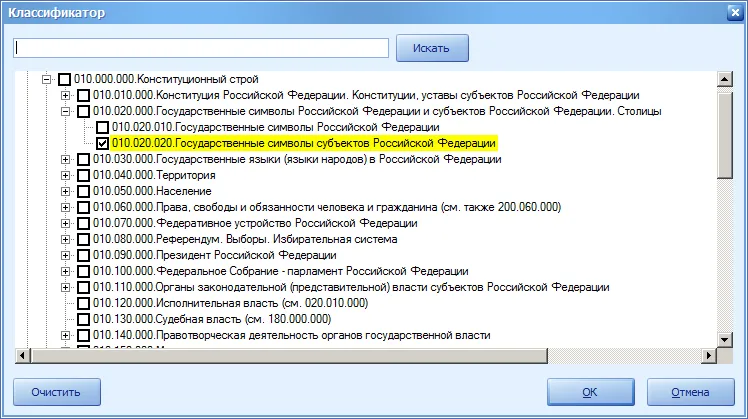Select 010.020.010 Государственные символы Российской Федерации text
The image size is (748, 419).
tap(276, 127)
